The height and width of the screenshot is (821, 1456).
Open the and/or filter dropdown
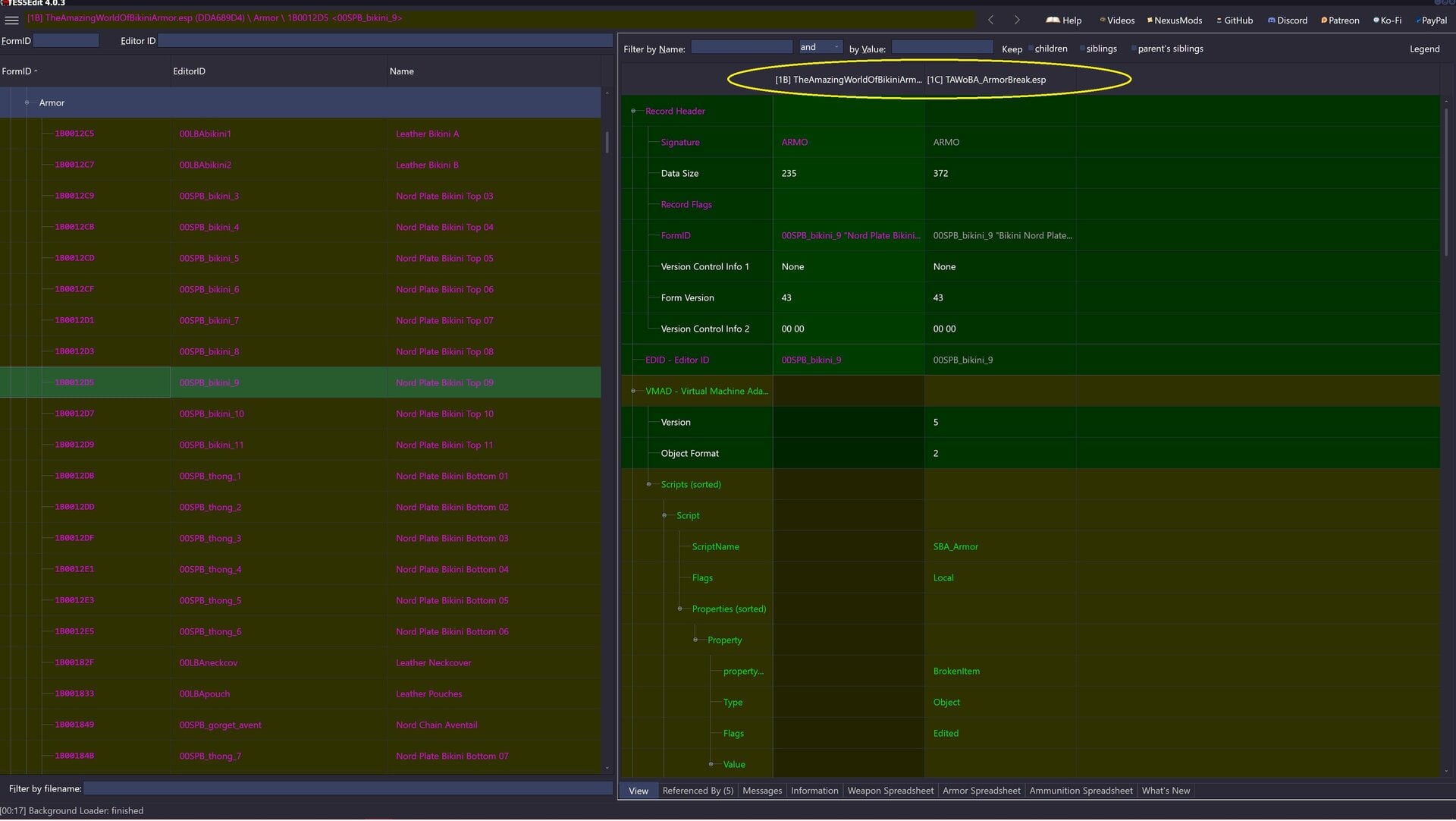(x=821, y=48)
